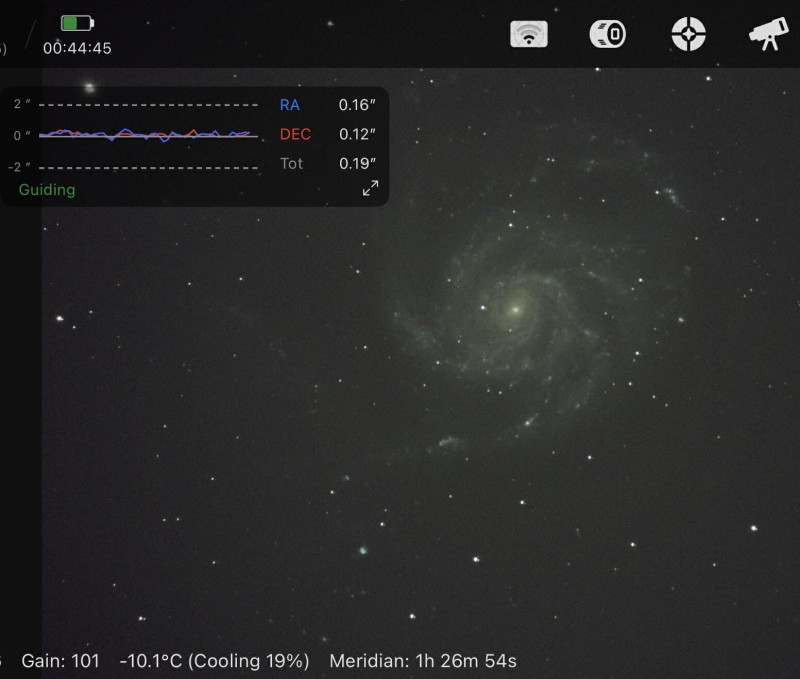Select the RA error value 0.16"

[x=357, y=105]
